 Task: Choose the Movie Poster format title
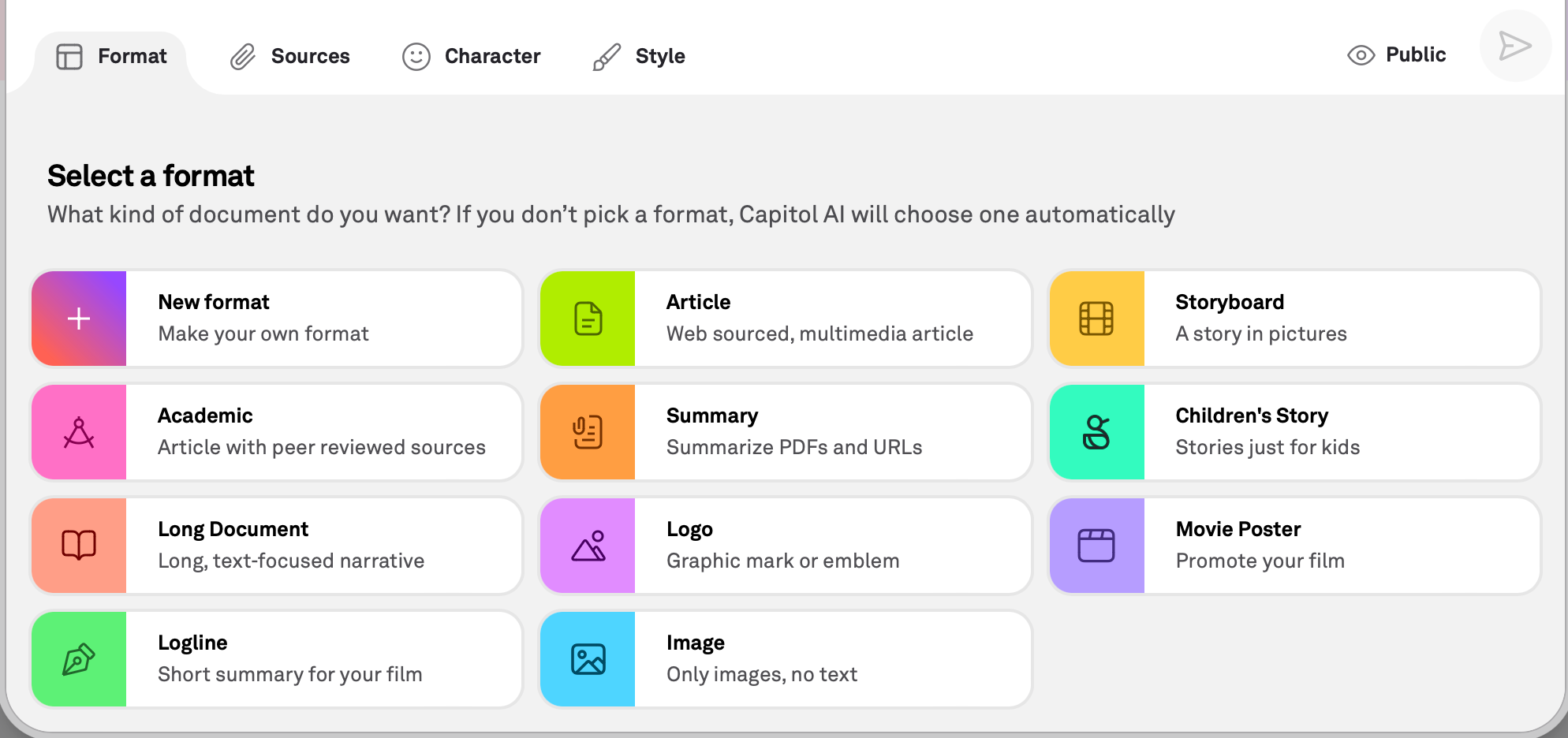[1238, 529]
